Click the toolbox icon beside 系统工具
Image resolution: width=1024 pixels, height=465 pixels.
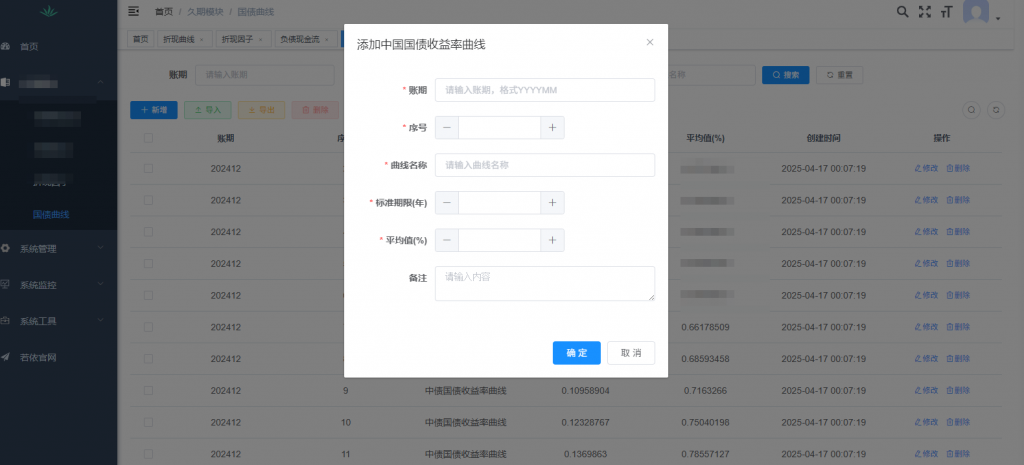[5, 321]
